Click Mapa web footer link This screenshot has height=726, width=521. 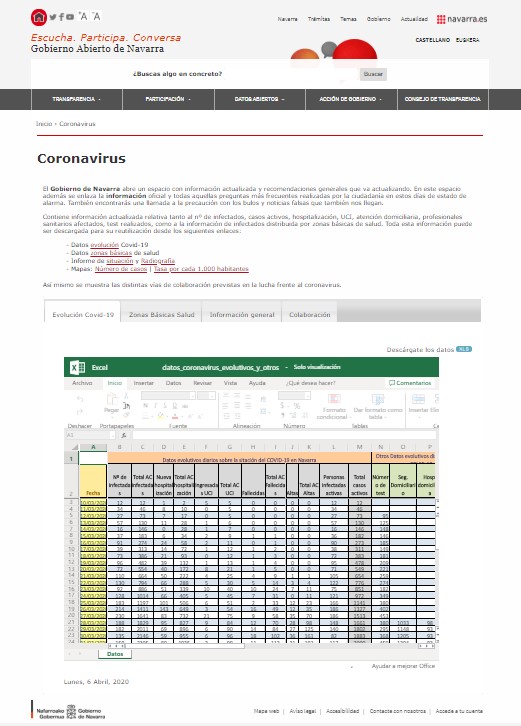click(x=266, y=711)
